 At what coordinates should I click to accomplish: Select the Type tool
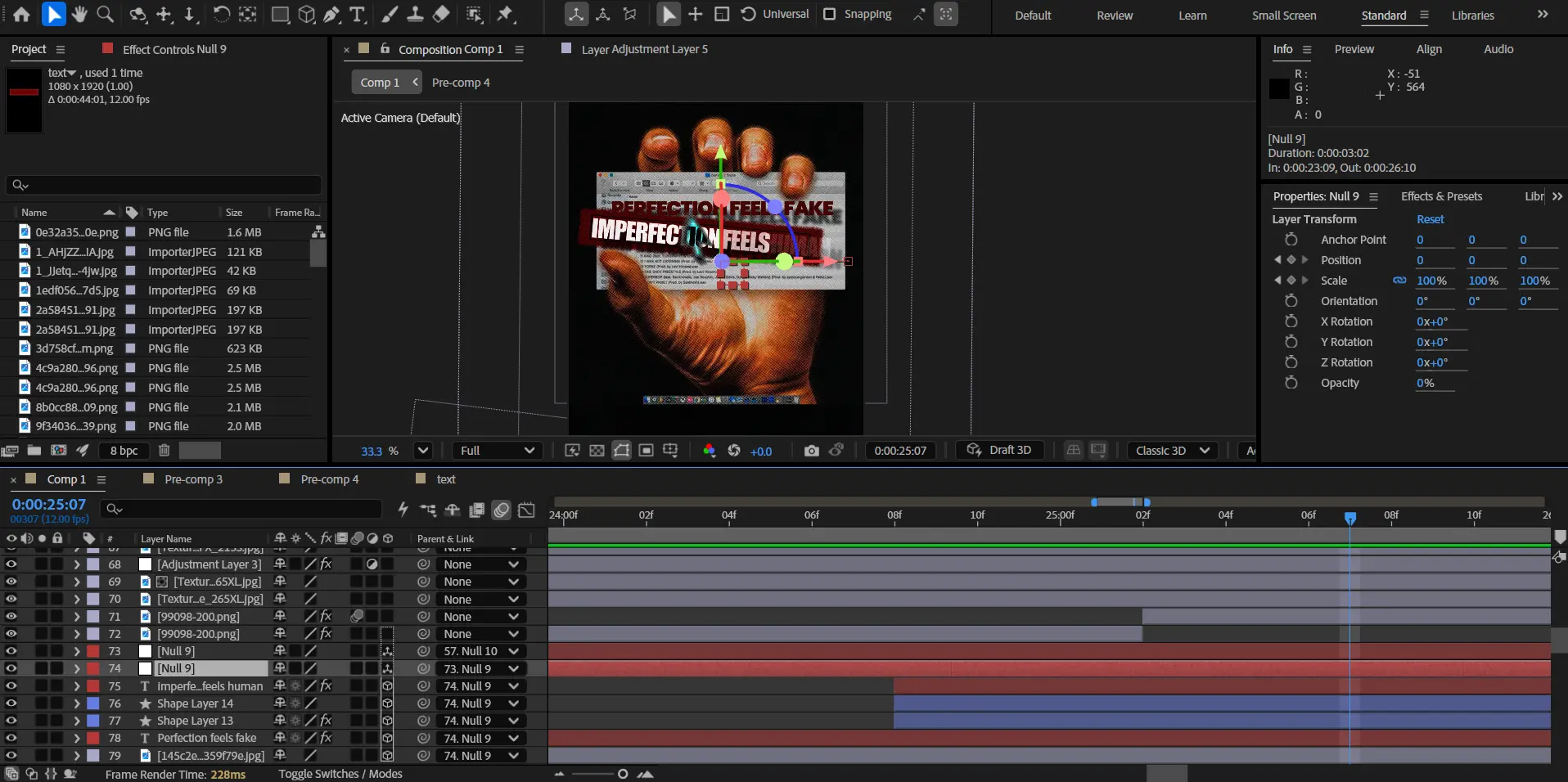click(x=358, y=15)
